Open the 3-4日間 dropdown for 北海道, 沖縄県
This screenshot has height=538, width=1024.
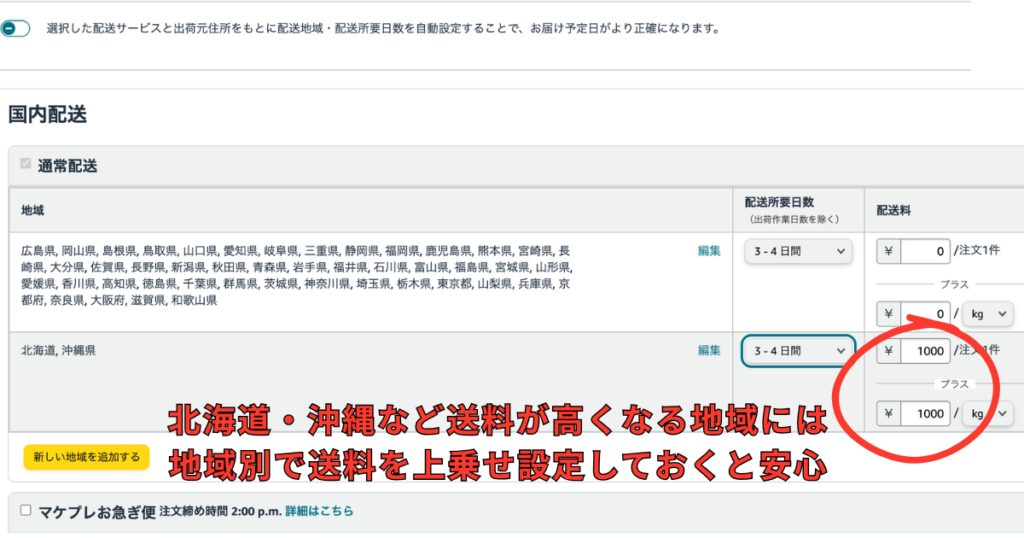[798, 351]
